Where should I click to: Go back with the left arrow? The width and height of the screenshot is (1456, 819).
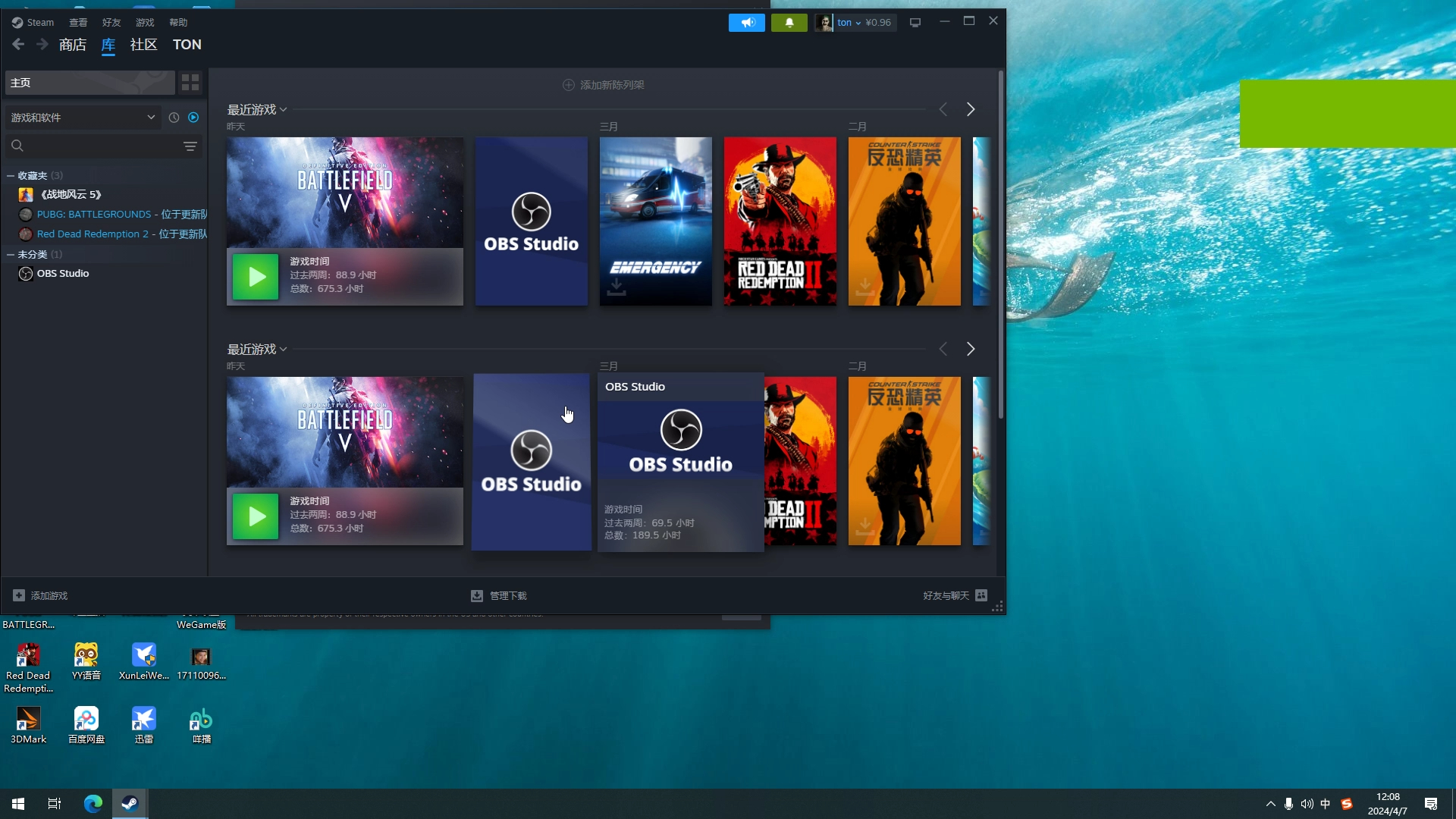point(18,45)
